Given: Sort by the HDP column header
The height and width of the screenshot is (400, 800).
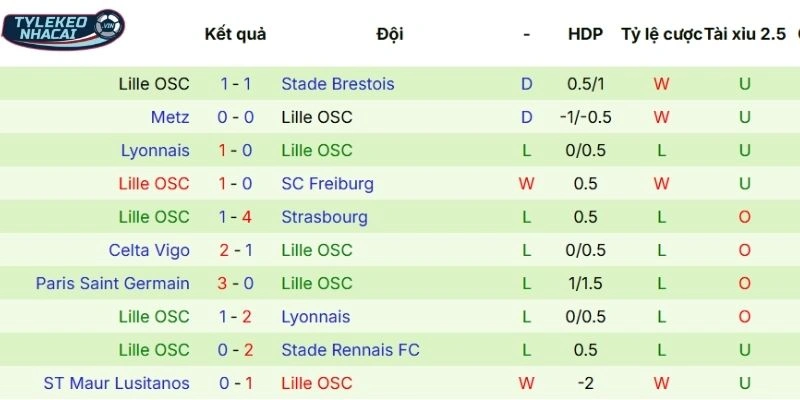Looking at the screenshot, I should click(585, 34).
